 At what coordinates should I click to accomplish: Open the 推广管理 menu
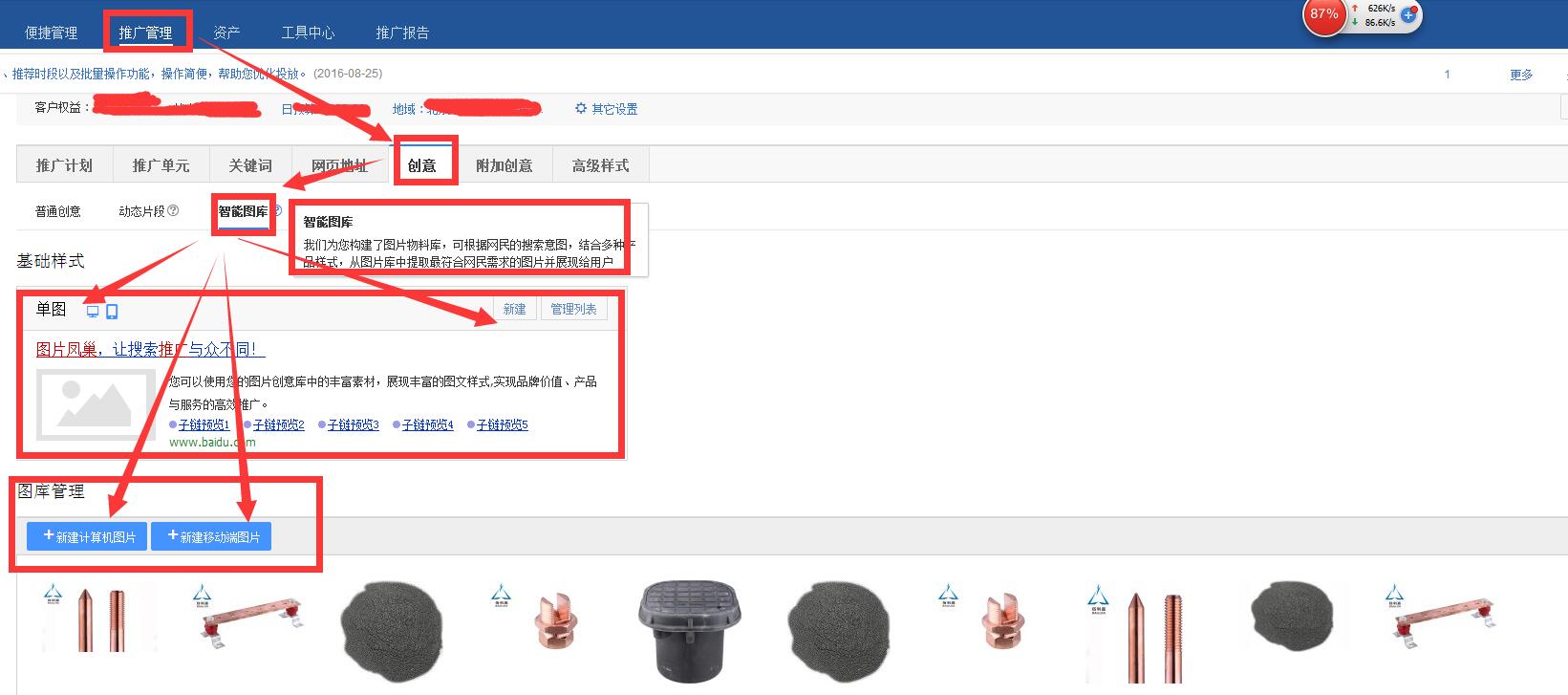[145, 33]
